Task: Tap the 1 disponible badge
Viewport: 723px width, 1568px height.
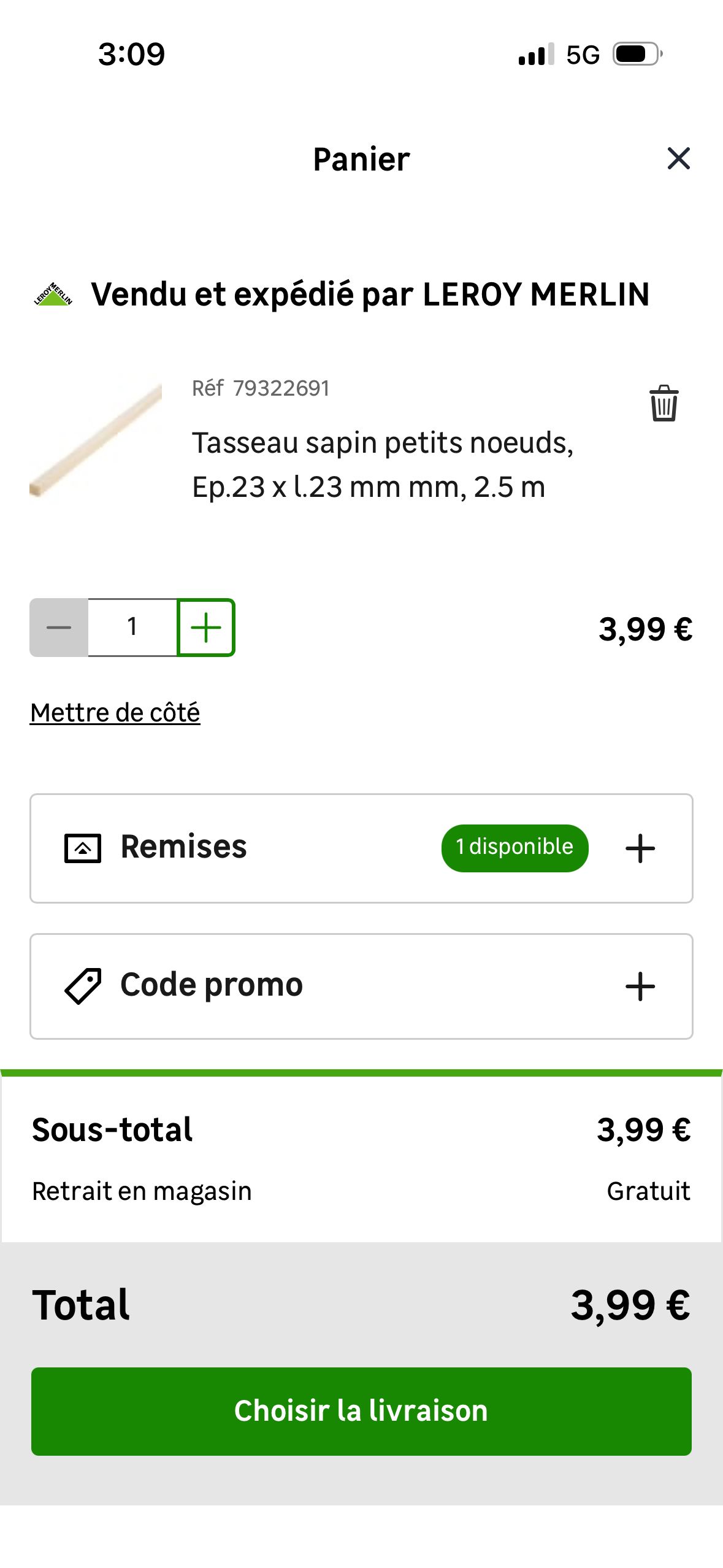Action: click(x=515, y=848)
